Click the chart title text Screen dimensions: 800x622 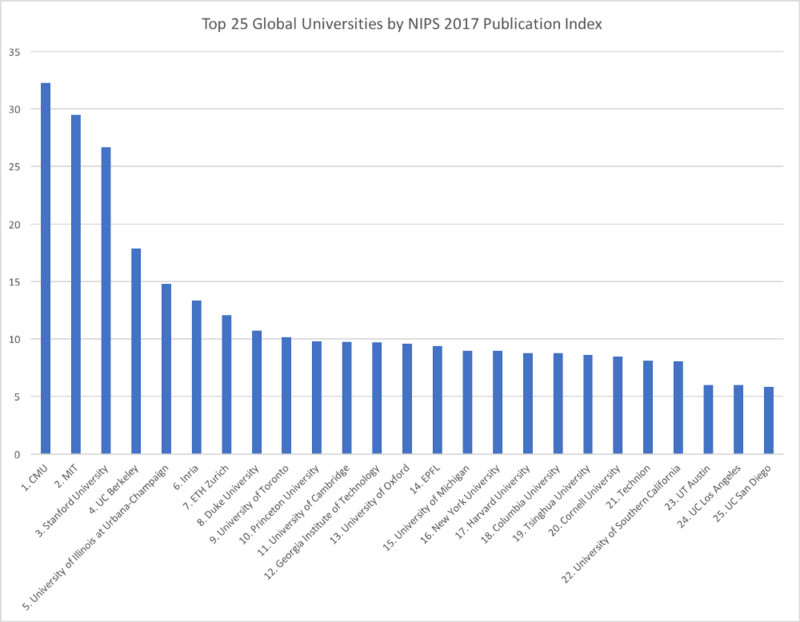[x=402, y=24]
